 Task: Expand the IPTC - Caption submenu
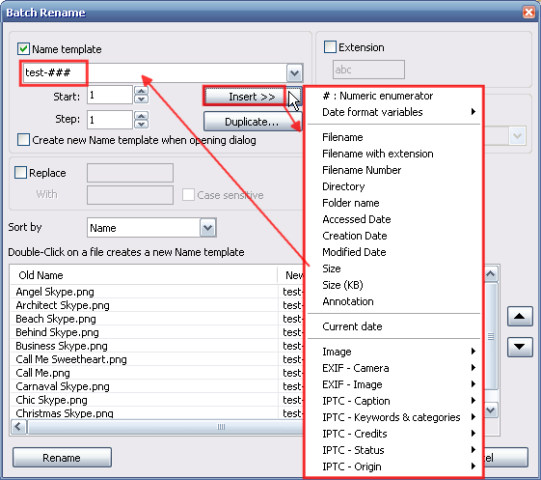[x=394, y=401]
